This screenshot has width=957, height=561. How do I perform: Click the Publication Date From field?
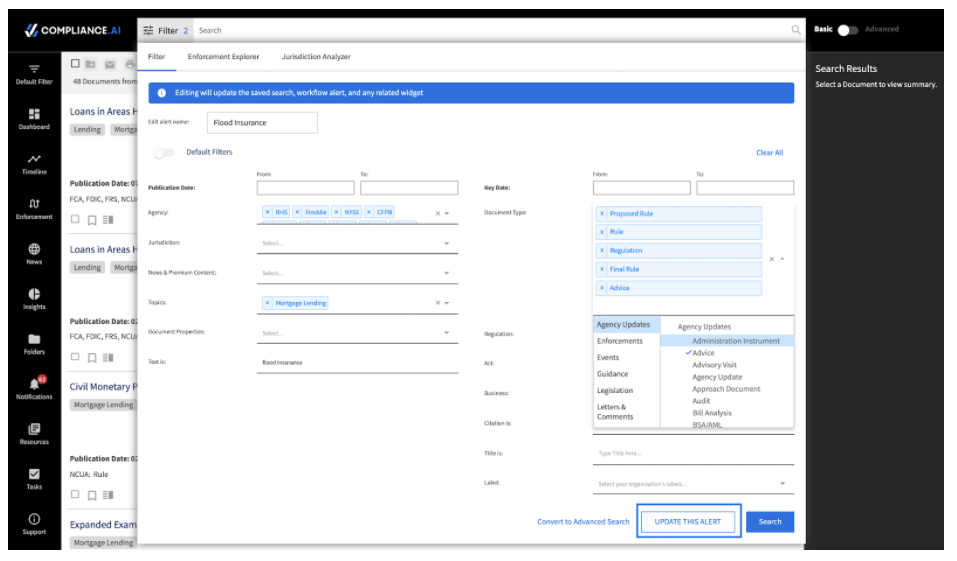(305, 187)
